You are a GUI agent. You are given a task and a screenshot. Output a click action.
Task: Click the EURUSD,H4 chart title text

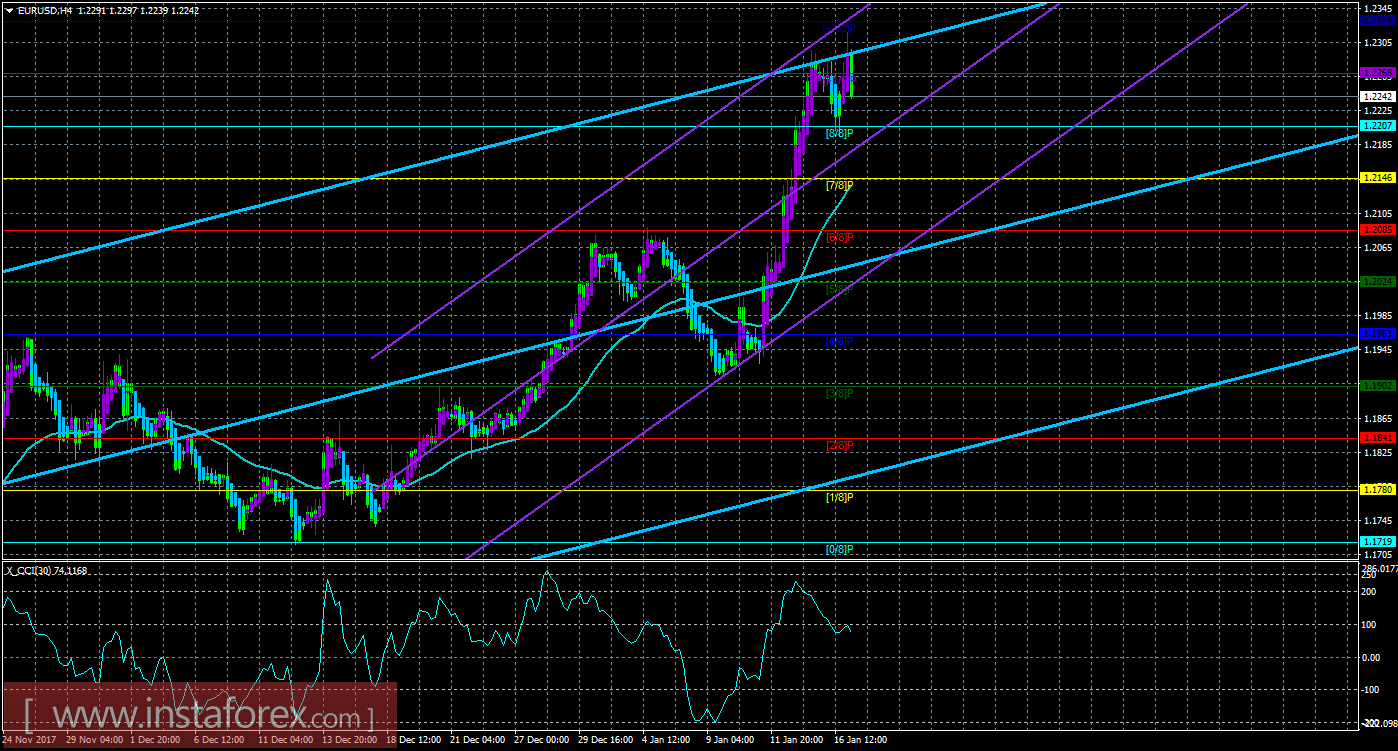point(45,9)
